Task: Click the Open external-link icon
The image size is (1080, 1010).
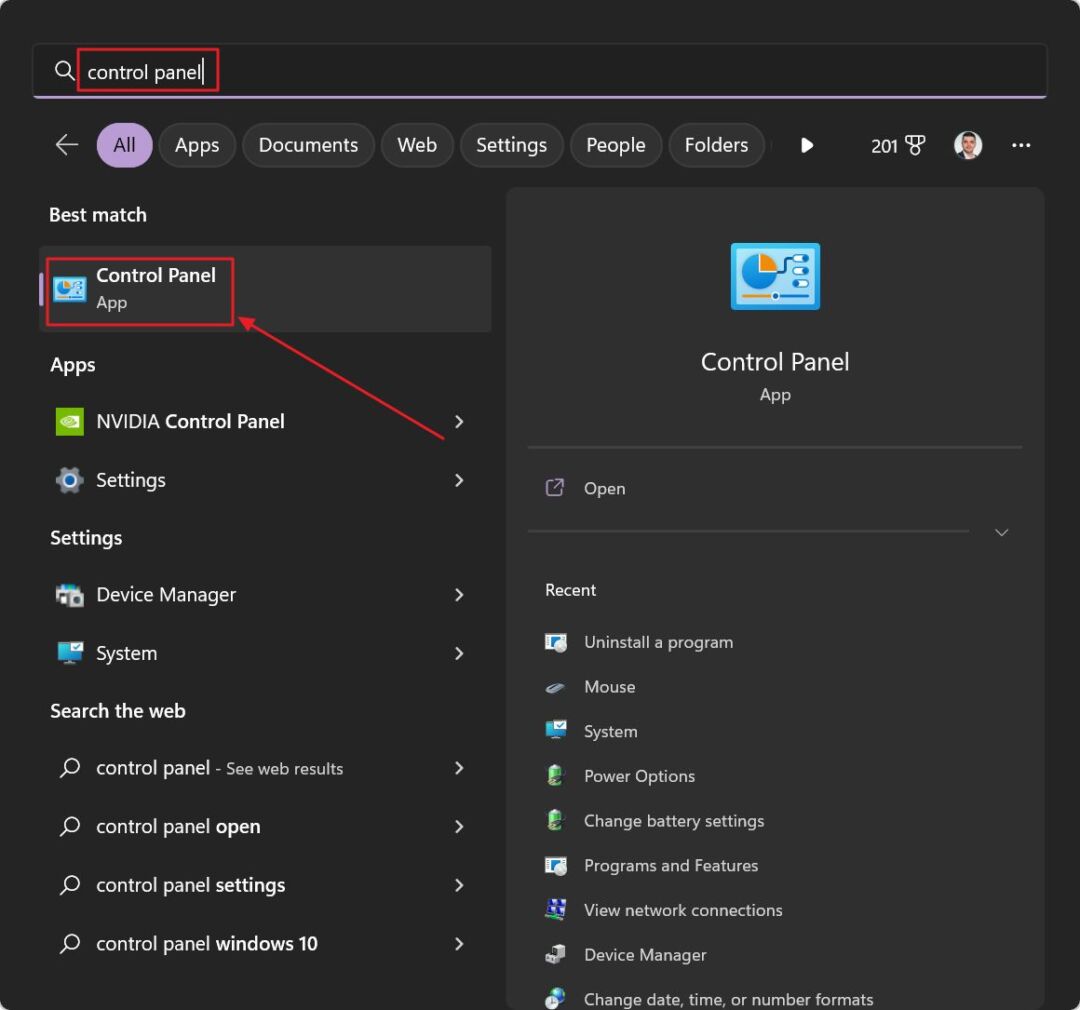Action: pos(554,488)
